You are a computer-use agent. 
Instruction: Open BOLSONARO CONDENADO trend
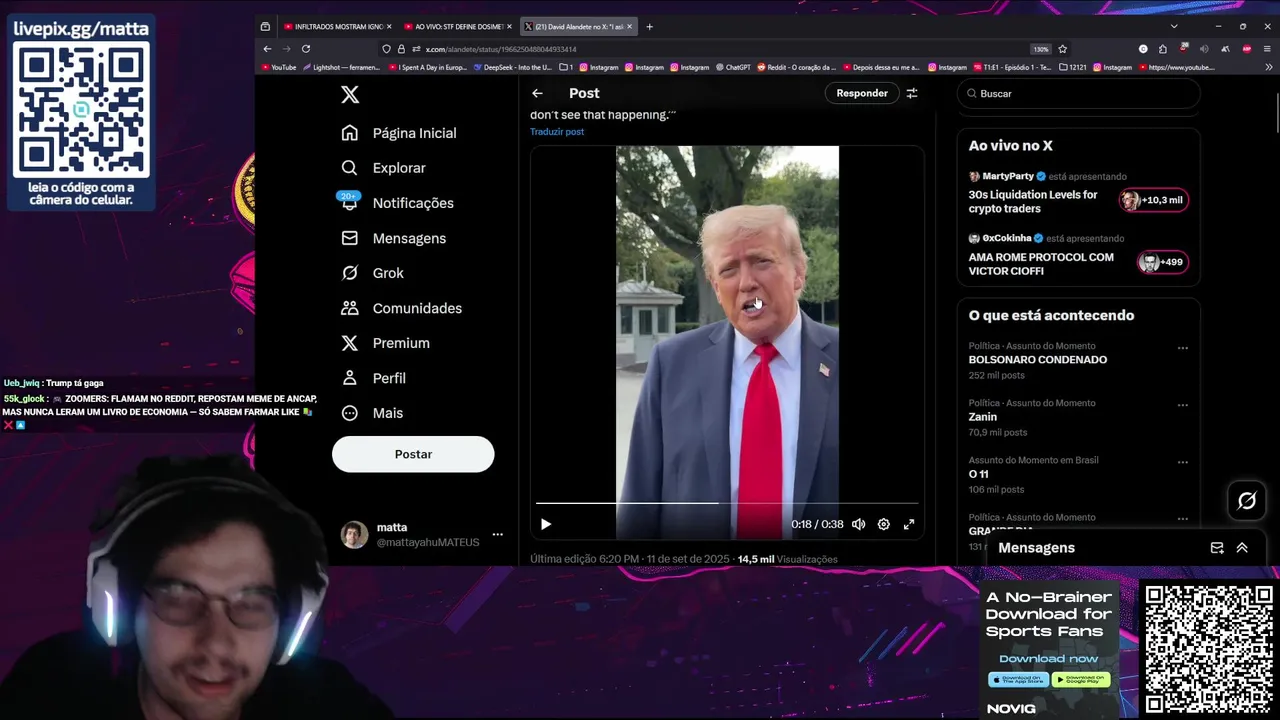(x=1038, y=360)
